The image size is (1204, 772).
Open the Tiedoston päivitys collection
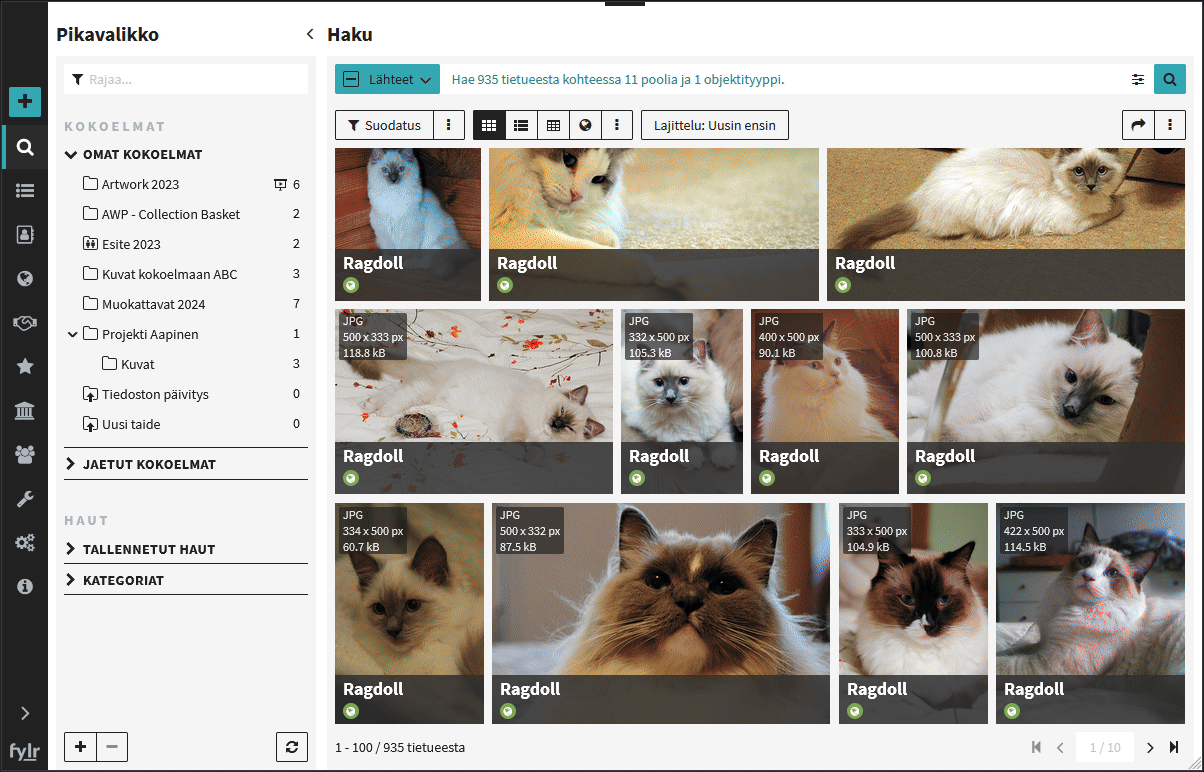click(155, 394)
